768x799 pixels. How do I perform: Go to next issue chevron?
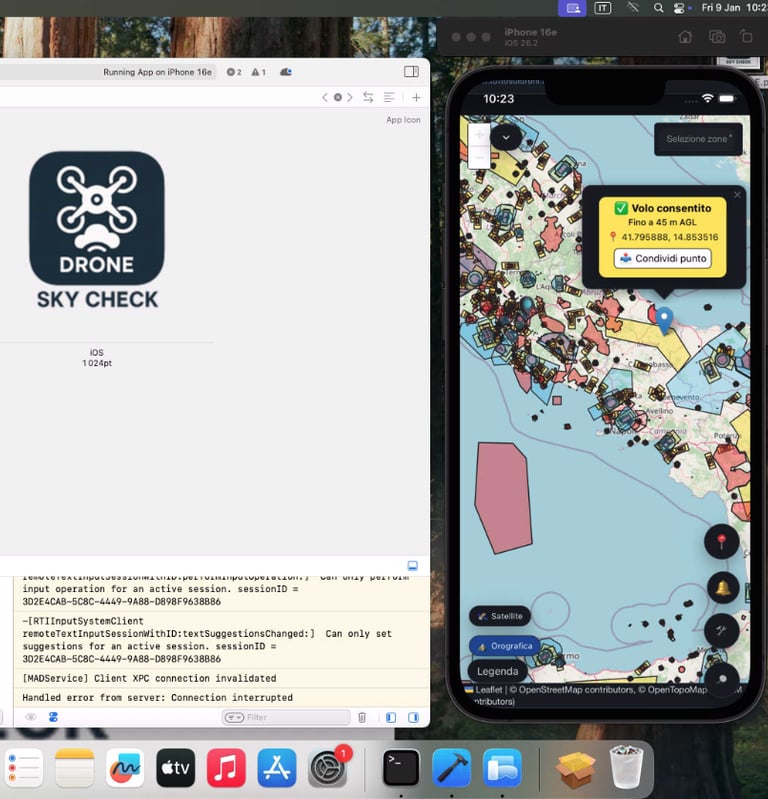[350, 97]
